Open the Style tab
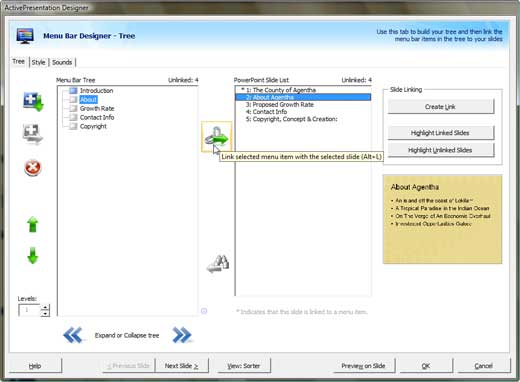Image resolution: width=520 pixels, height=382 pixels. click(x=38, y=62)
